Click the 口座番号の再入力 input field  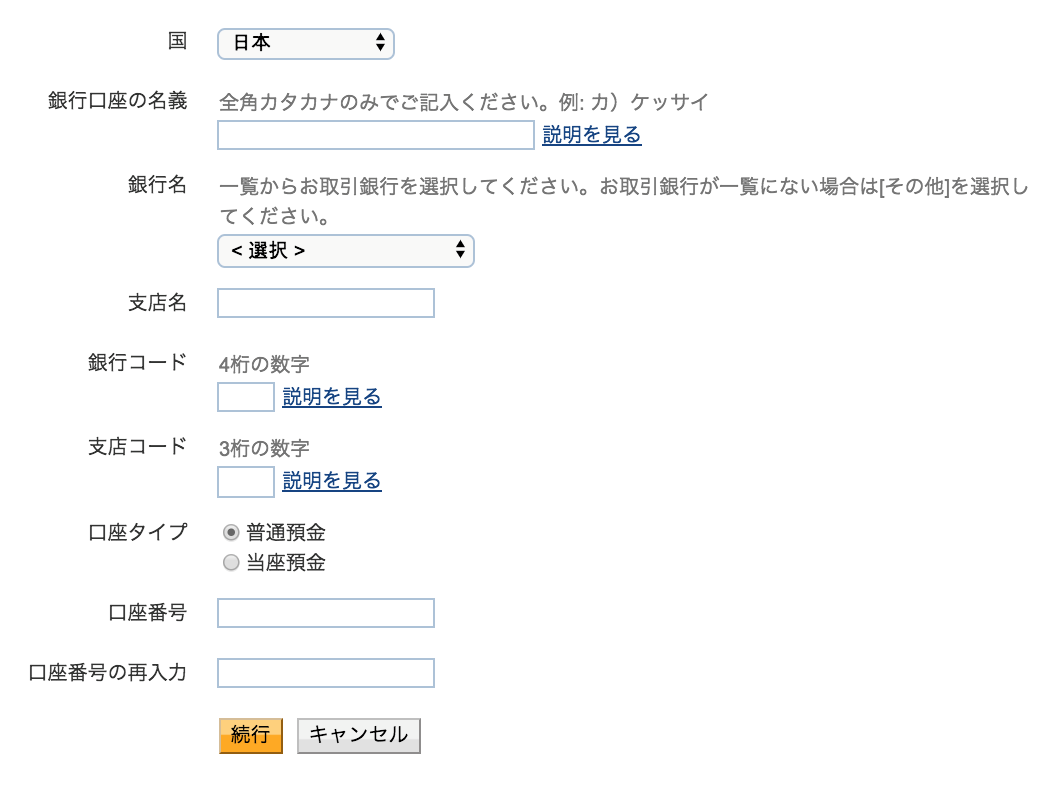326,673
